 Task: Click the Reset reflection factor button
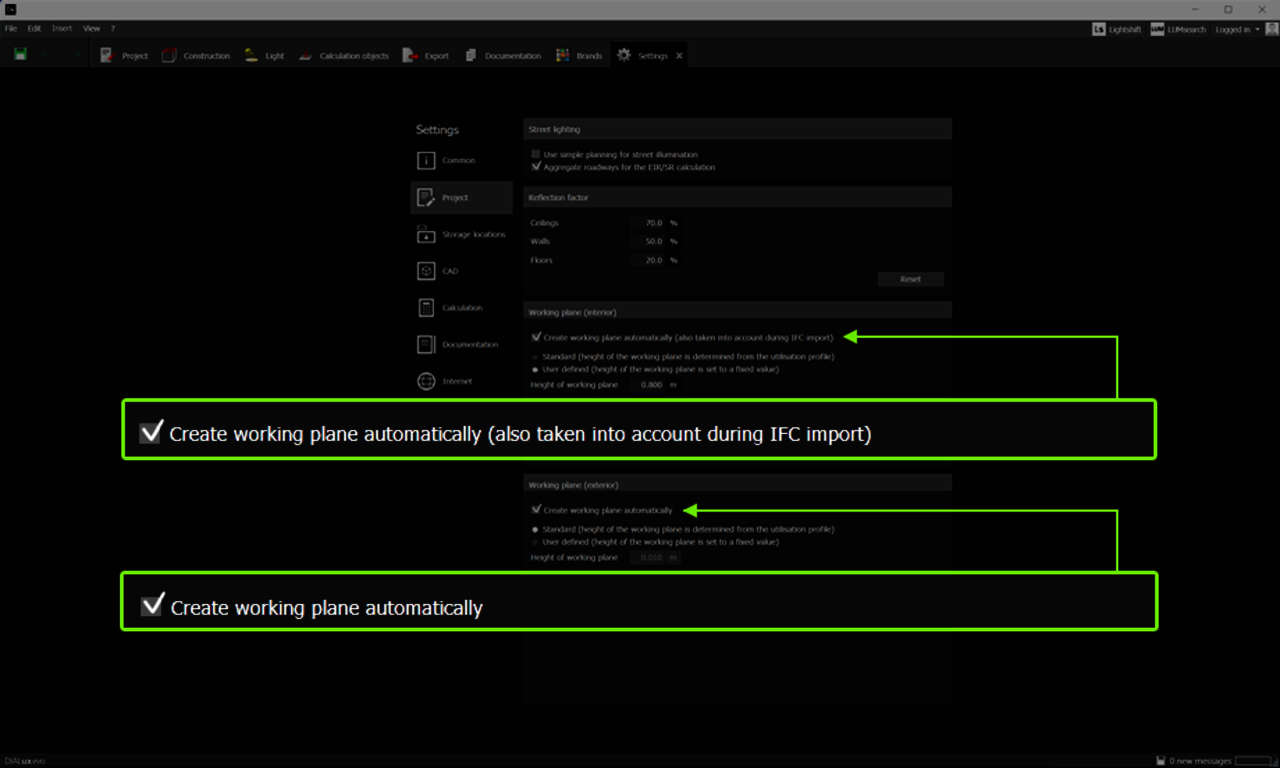tap(910, 279)
